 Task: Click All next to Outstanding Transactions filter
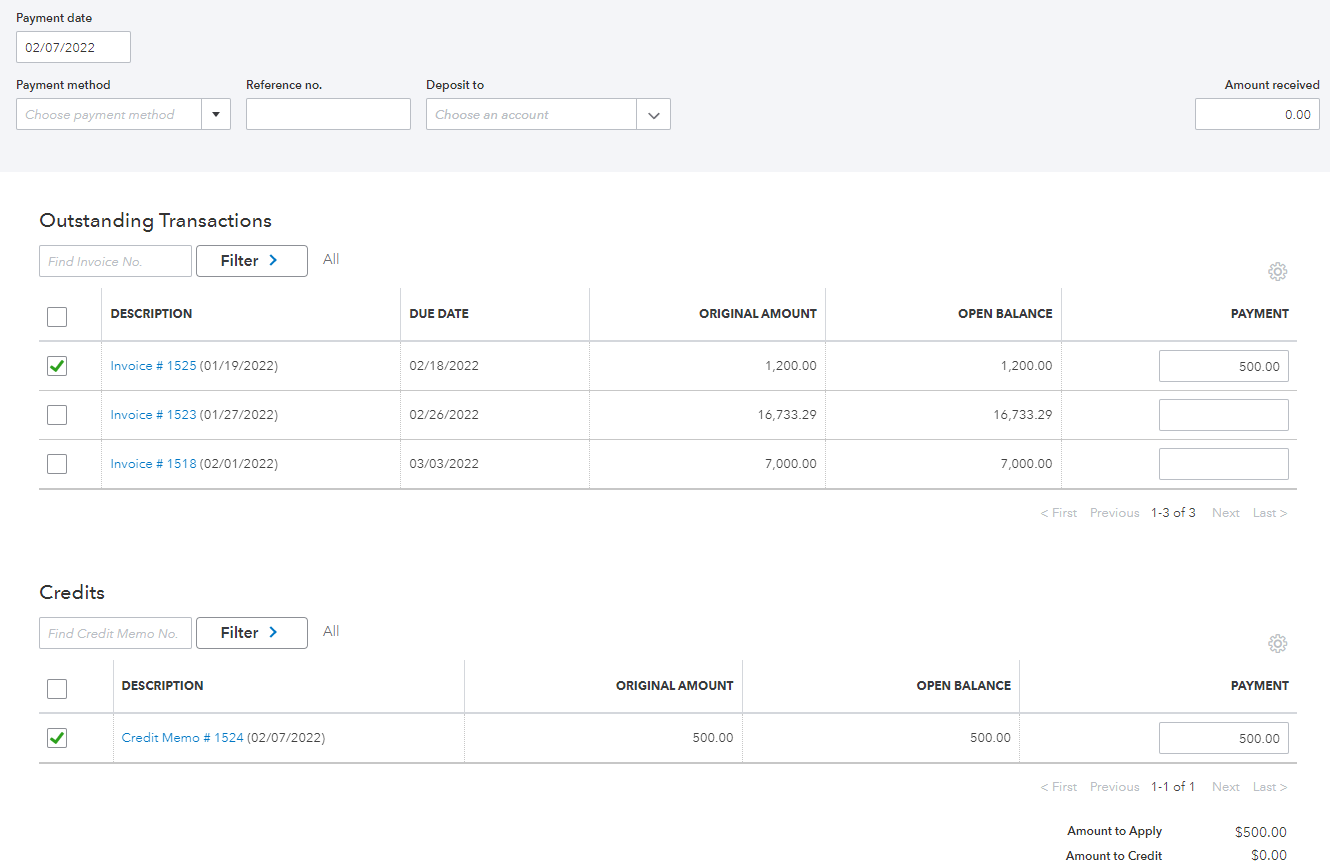(331, 259)
